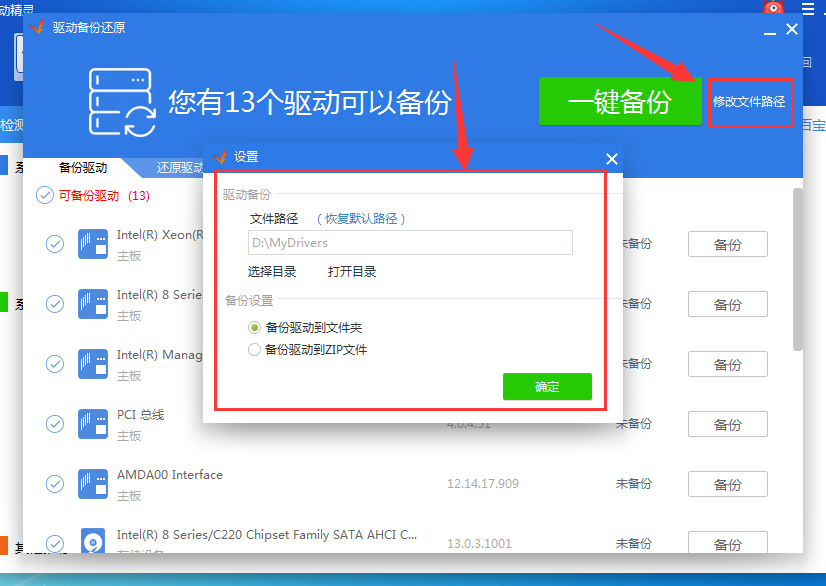The height and width of the screenshot is (586, 826).
Task: Click the Intel(R) Manag driver chip icon
Action: click(x=94, y=364)
